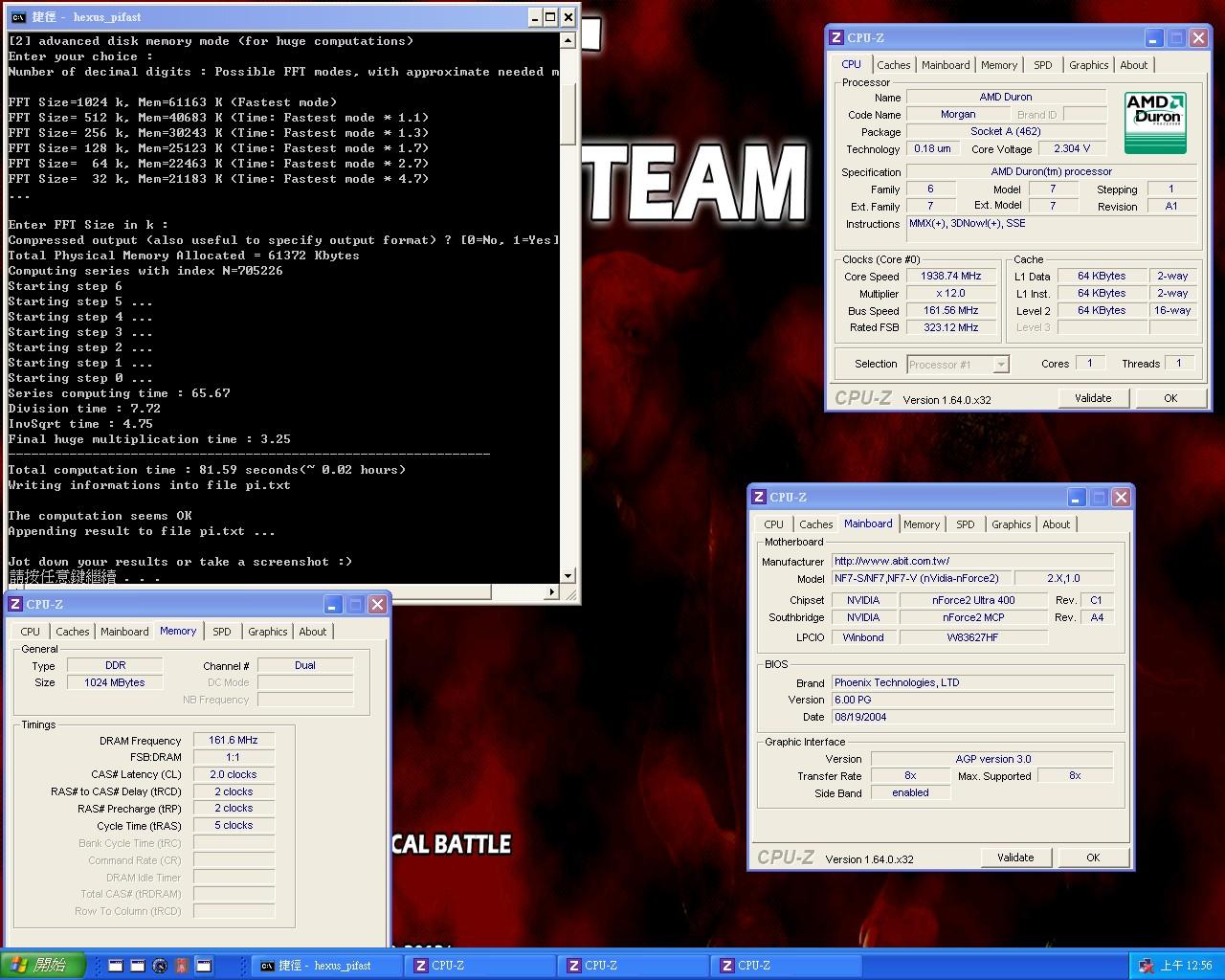Select the Caches tab in the CPU-Z processor window

[x=894, y=65]
